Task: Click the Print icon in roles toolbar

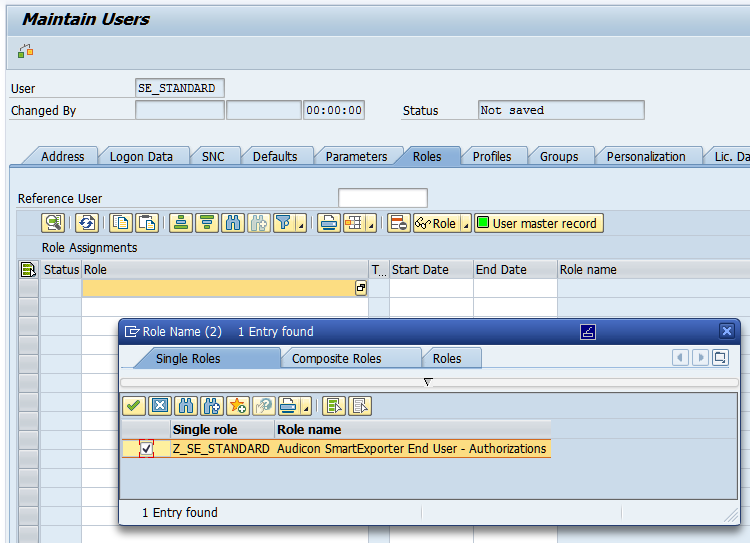Action: coord(328,223)
